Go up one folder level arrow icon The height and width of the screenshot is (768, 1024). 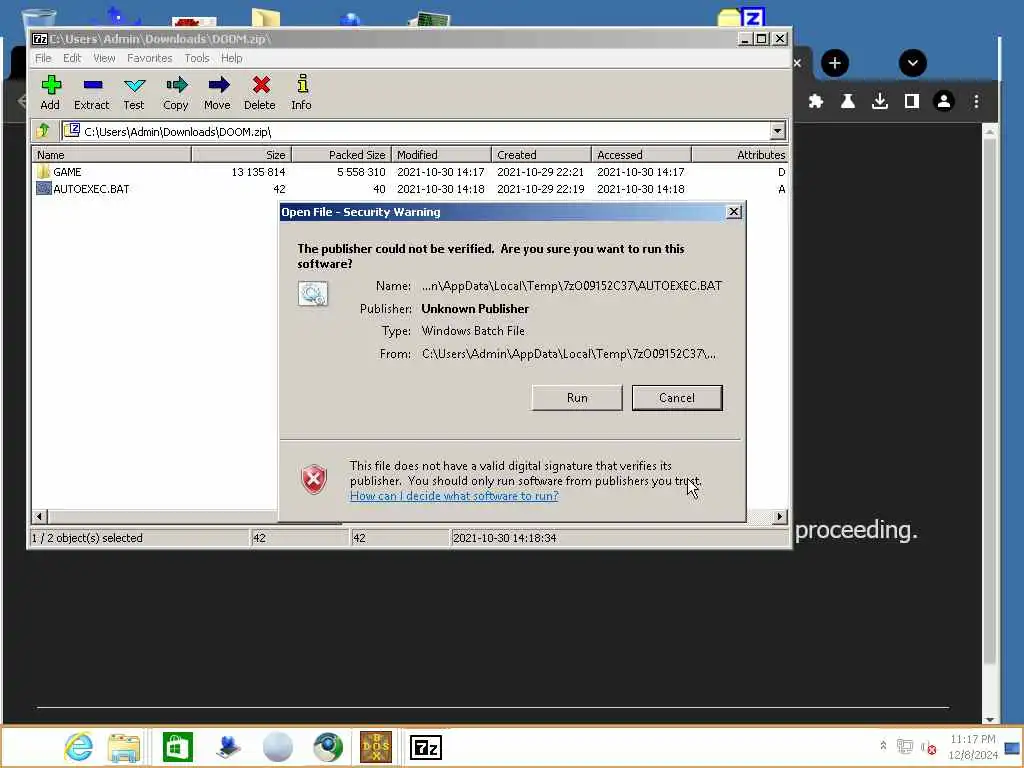click(44, 131)
